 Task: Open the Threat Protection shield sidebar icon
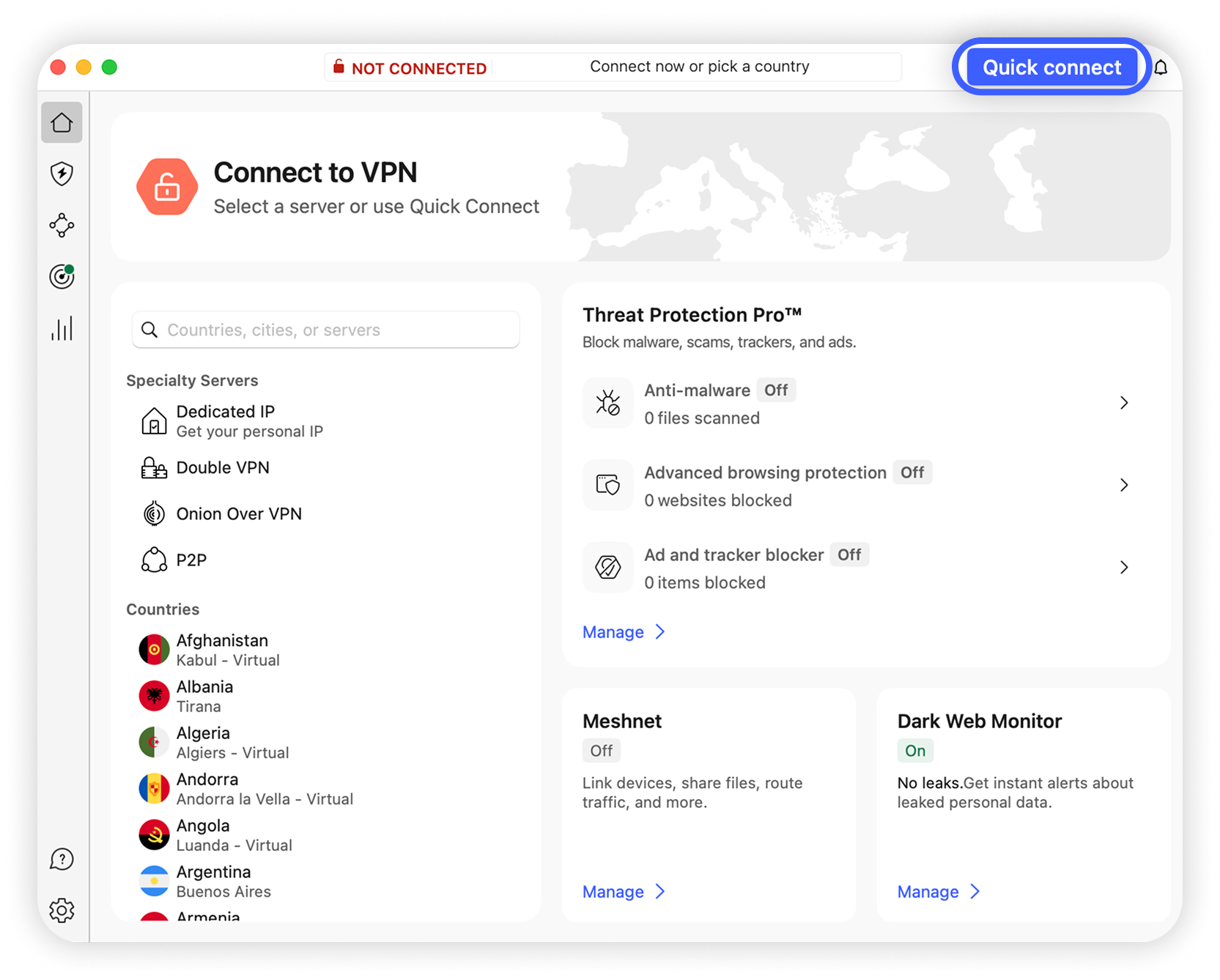coord(62,174)
